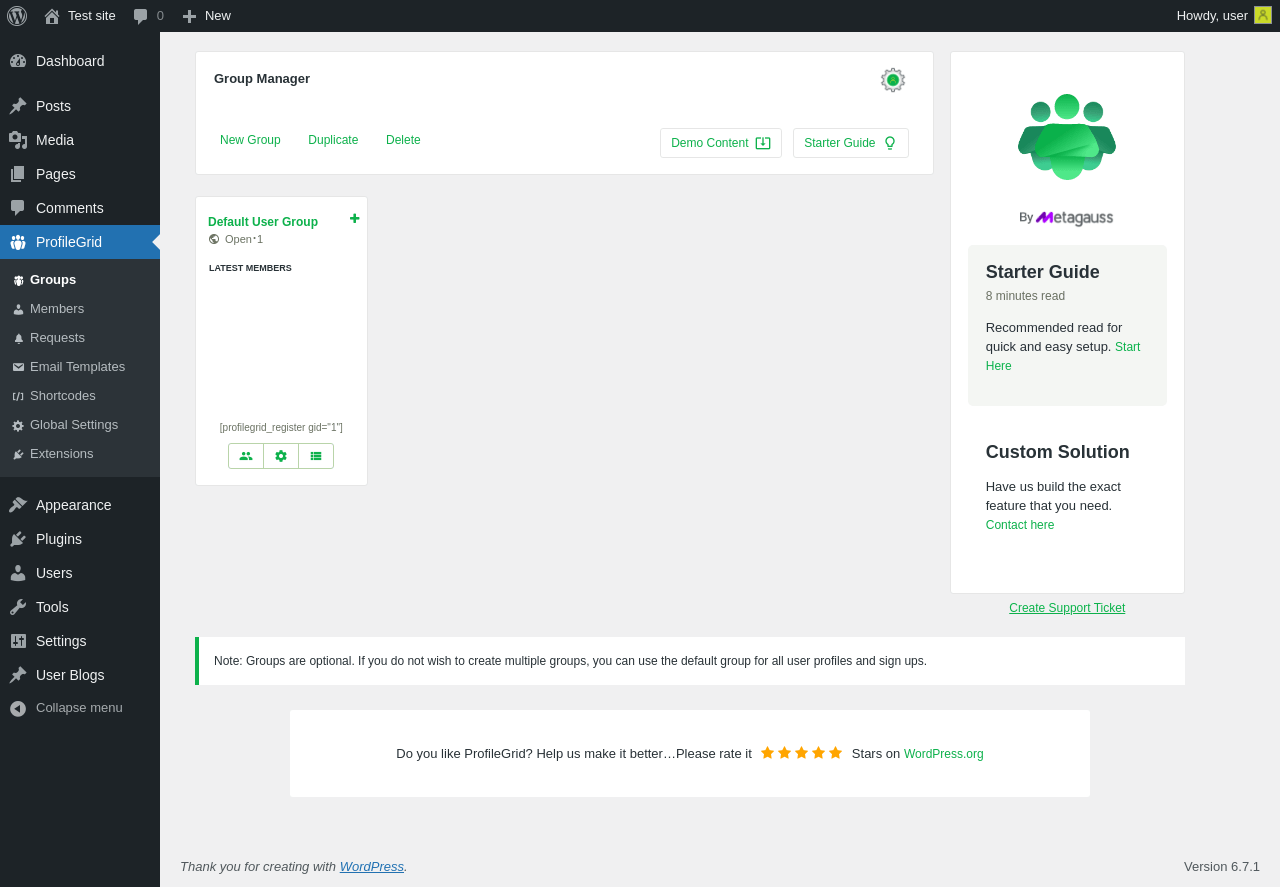Click the Duplicate link

[x=333, y=140]
